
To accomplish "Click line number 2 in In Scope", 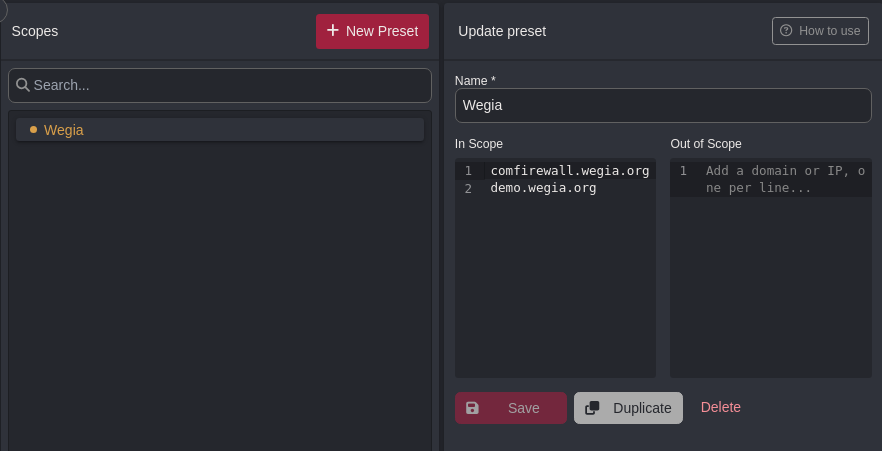I will pyautogui.click(x=469, y=188).
